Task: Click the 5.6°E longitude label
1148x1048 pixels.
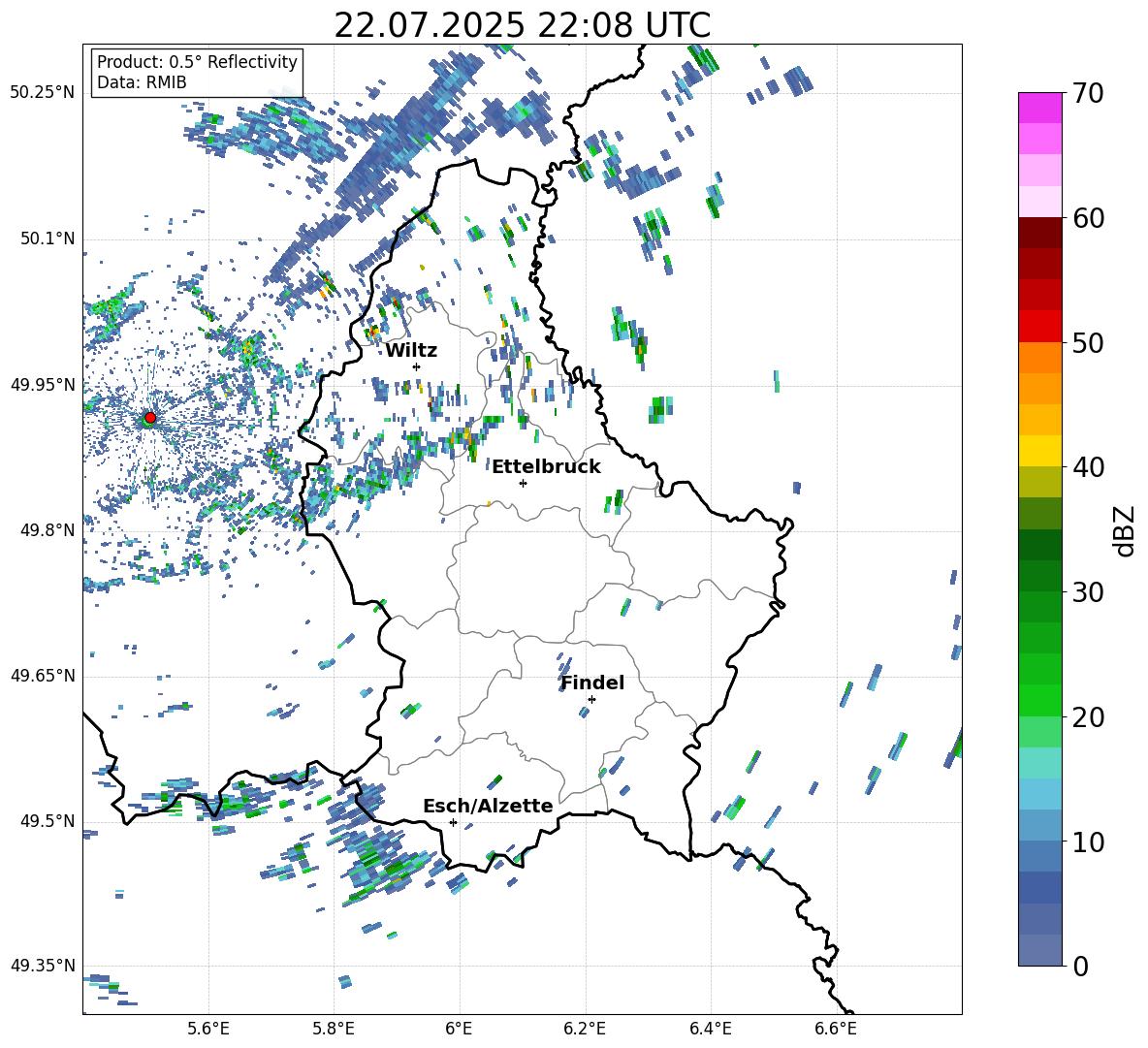Action: [x=208, y=1029]
